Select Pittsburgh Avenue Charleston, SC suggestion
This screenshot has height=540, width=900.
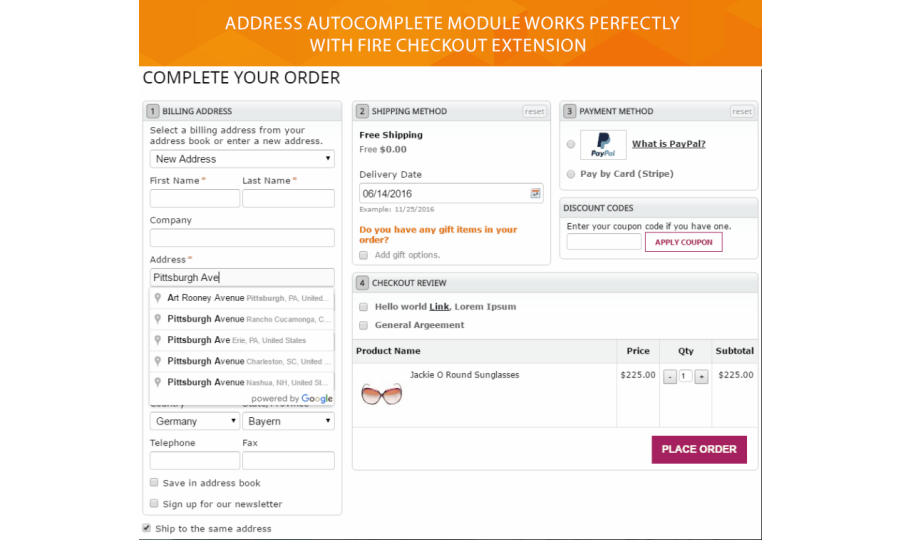pos(241,361)
